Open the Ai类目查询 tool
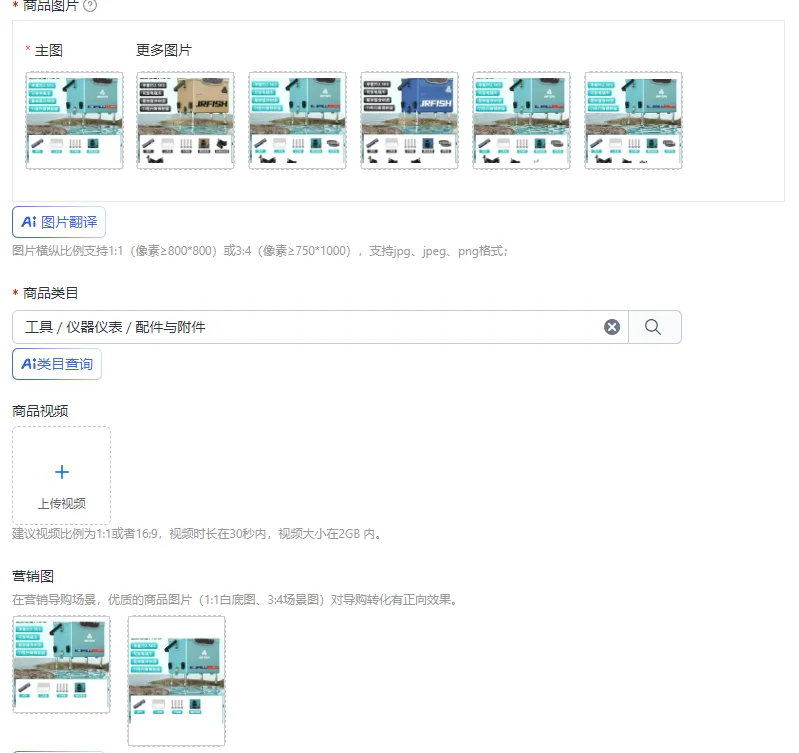 coord(57,364)
